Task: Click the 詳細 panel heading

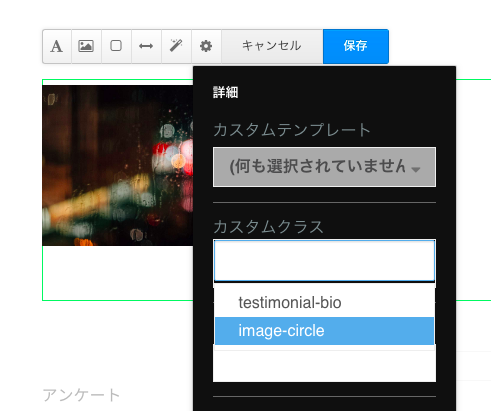Action: 226,92
